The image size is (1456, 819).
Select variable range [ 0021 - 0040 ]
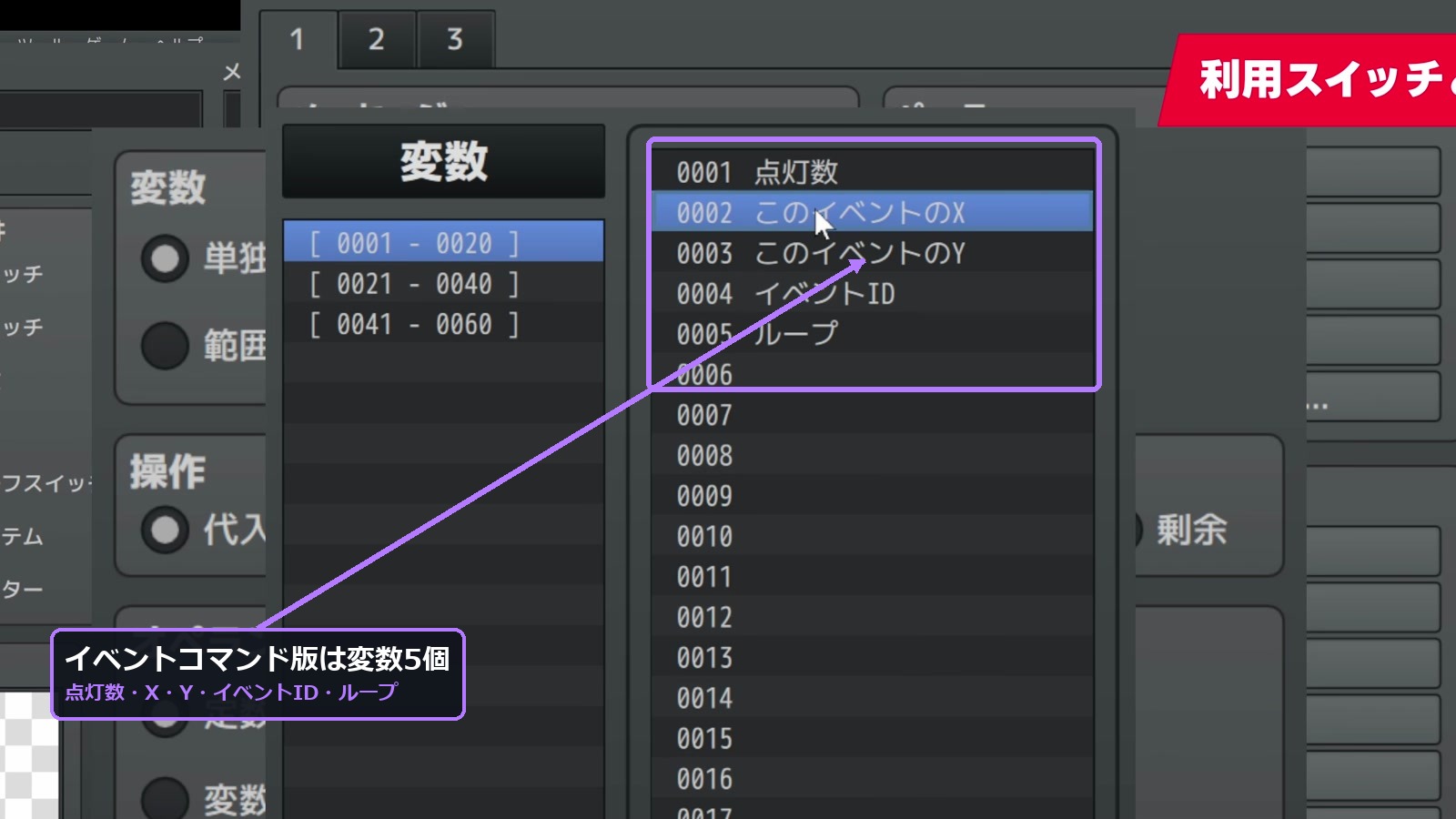coord(443,284)
